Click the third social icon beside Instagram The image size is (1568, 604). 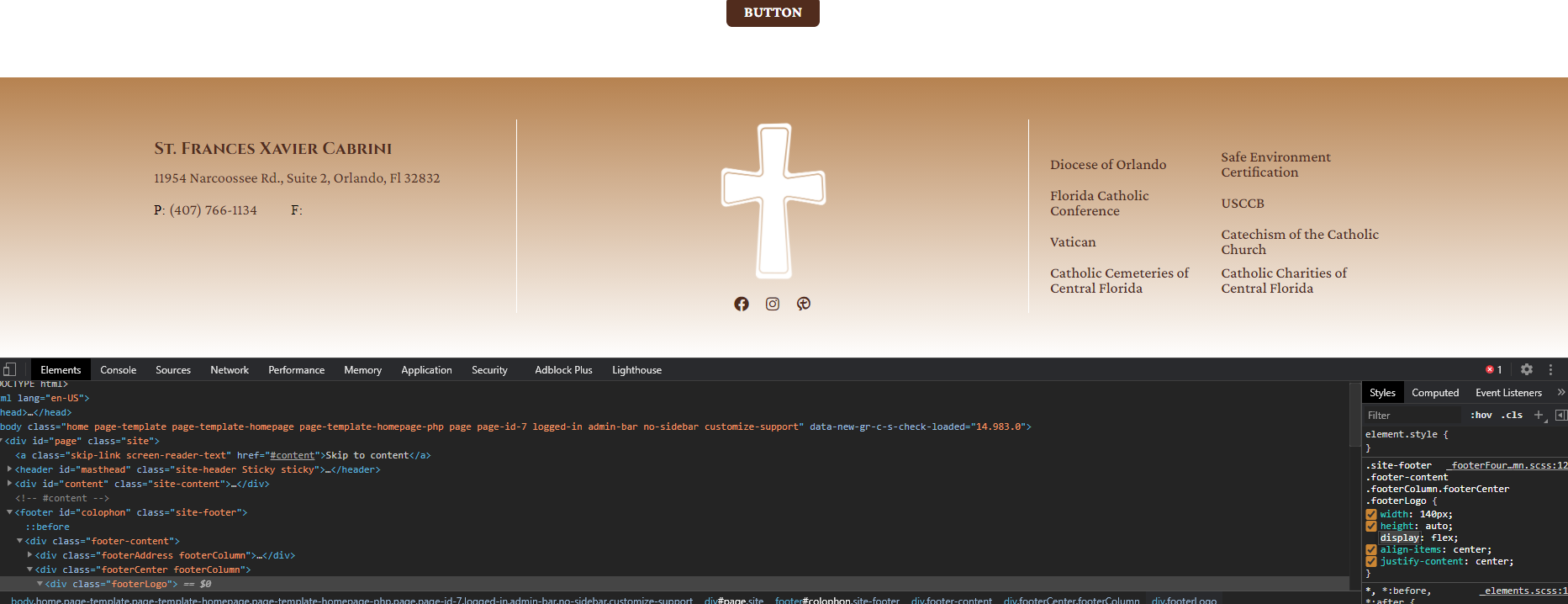(x=804, y=304)
